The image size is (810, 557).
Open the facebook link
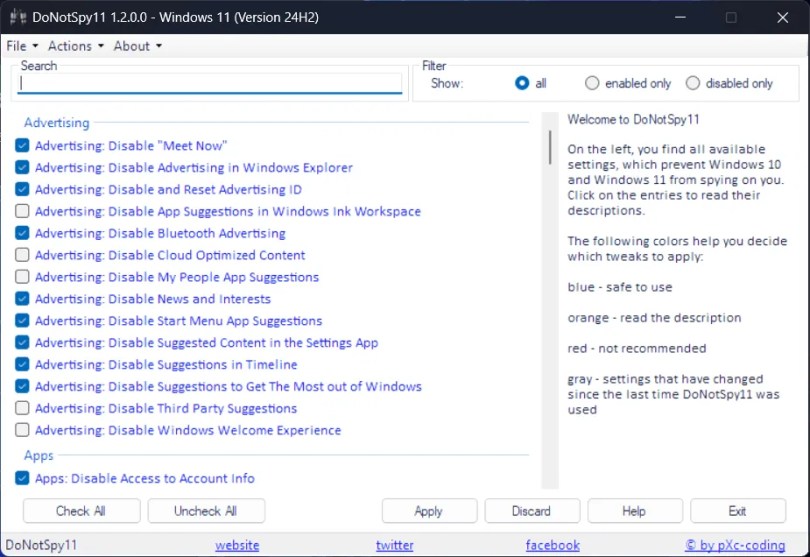click(553, 545)
